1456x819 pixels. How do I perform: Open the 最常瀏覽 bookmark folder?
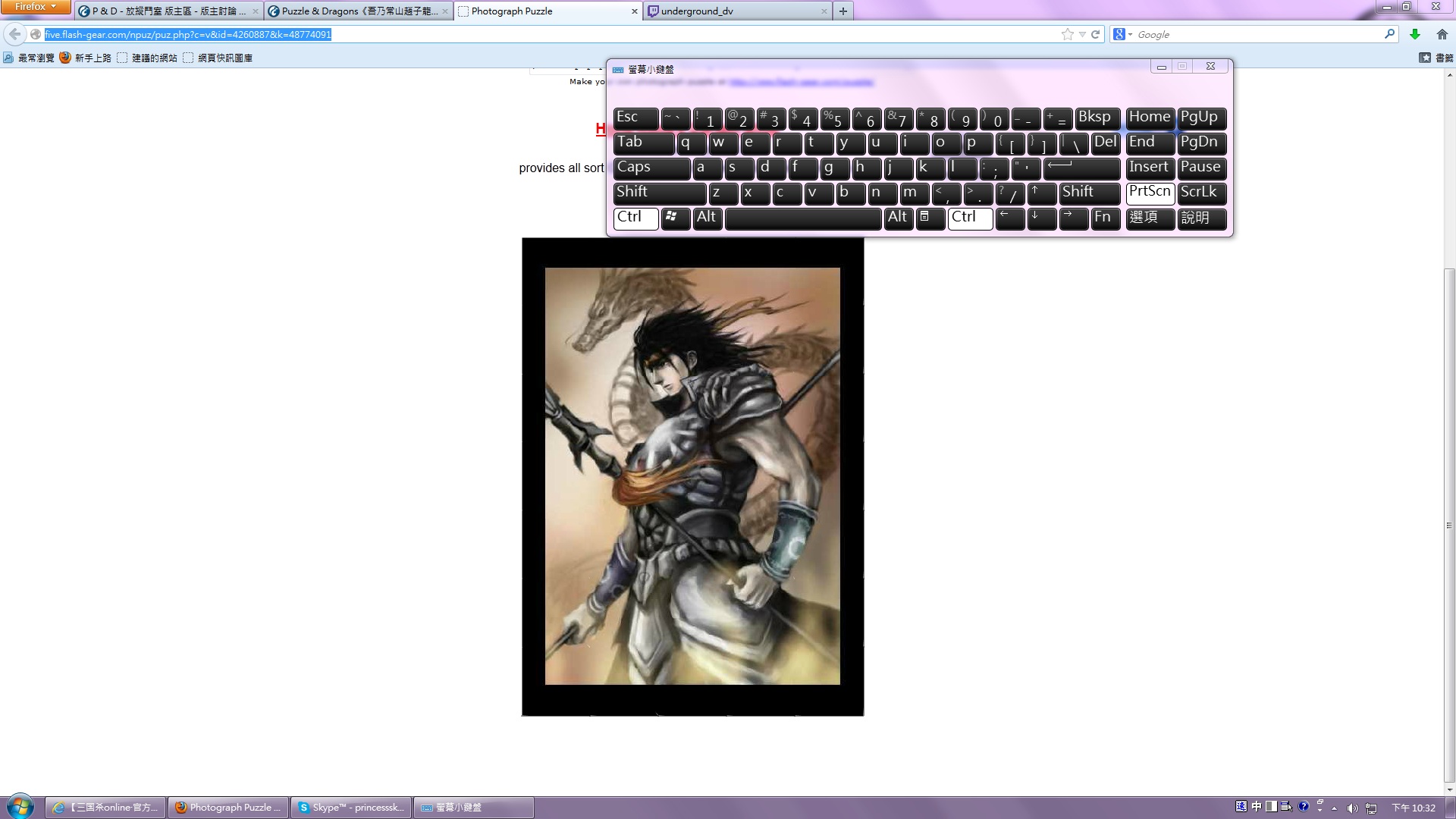pyautogui.click(x=29, y=58)
